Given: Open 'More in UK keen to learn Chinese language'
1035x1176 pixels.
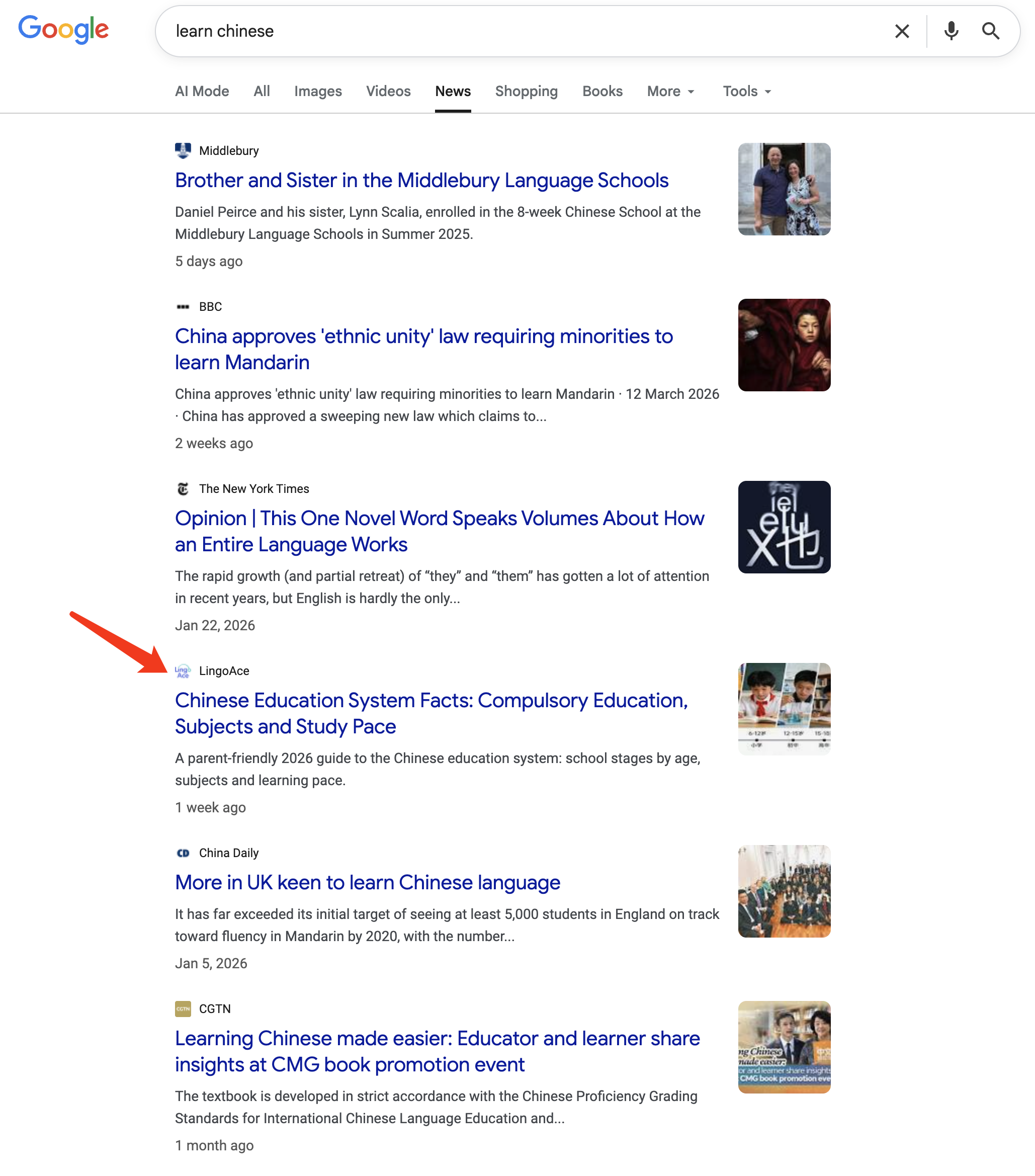Looking at the screenshot, I should pyautogui.click(x=368, y=883).
